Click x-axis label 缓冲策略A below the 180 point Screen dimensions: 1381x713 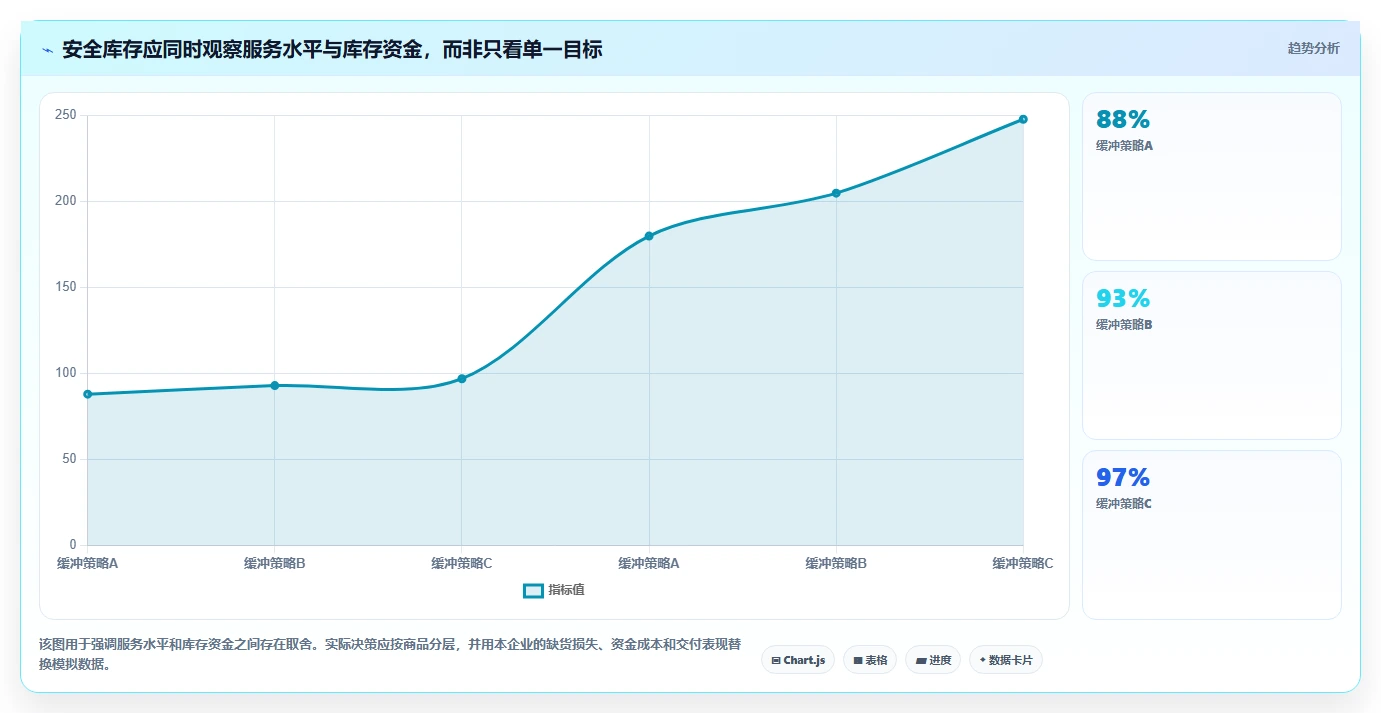coord(649,564)
